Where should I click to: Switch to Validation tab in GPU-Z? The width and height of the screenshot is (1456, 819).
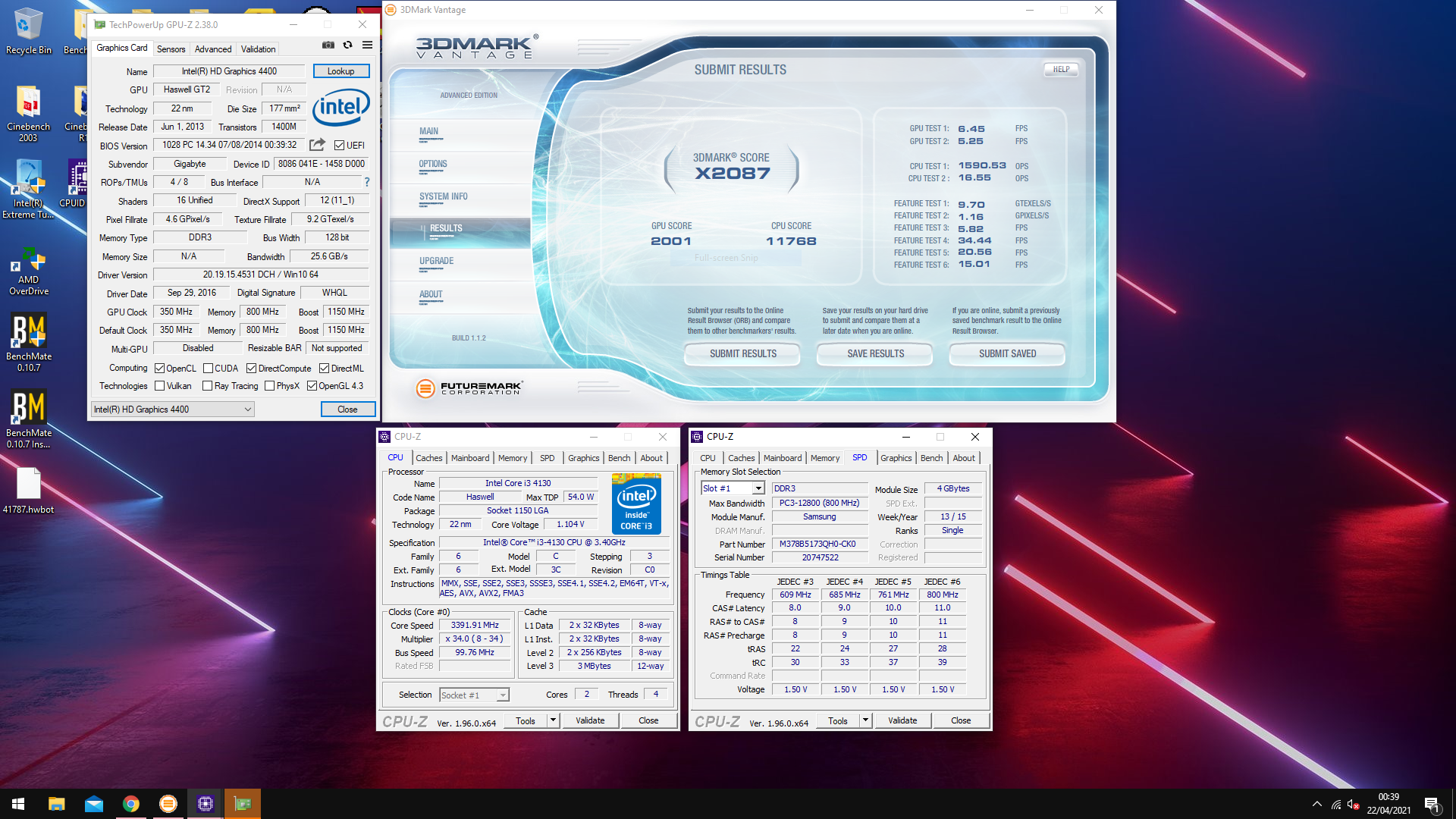coord(258,49)
